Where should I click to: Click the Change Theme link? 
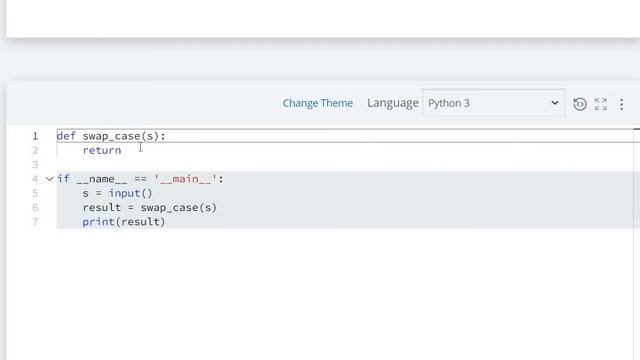[x=318, y=103]
